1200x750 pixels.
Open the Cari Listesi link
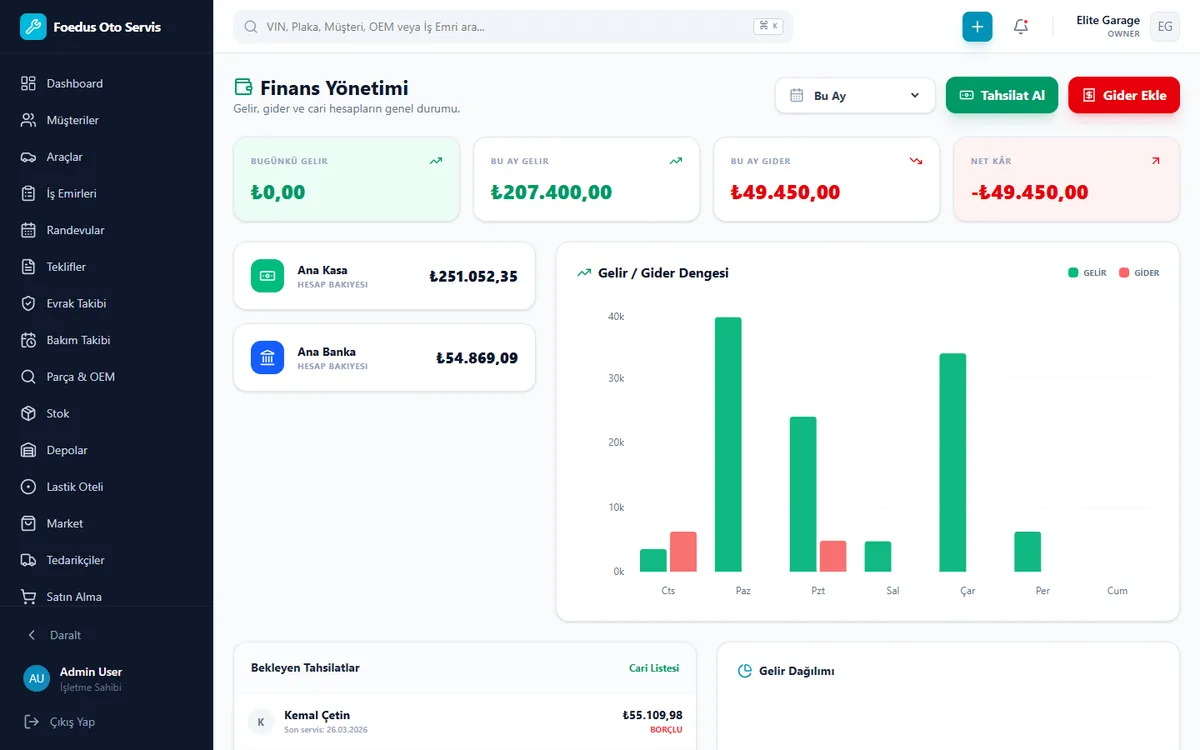pyautogui.click(x=654, y=668)
